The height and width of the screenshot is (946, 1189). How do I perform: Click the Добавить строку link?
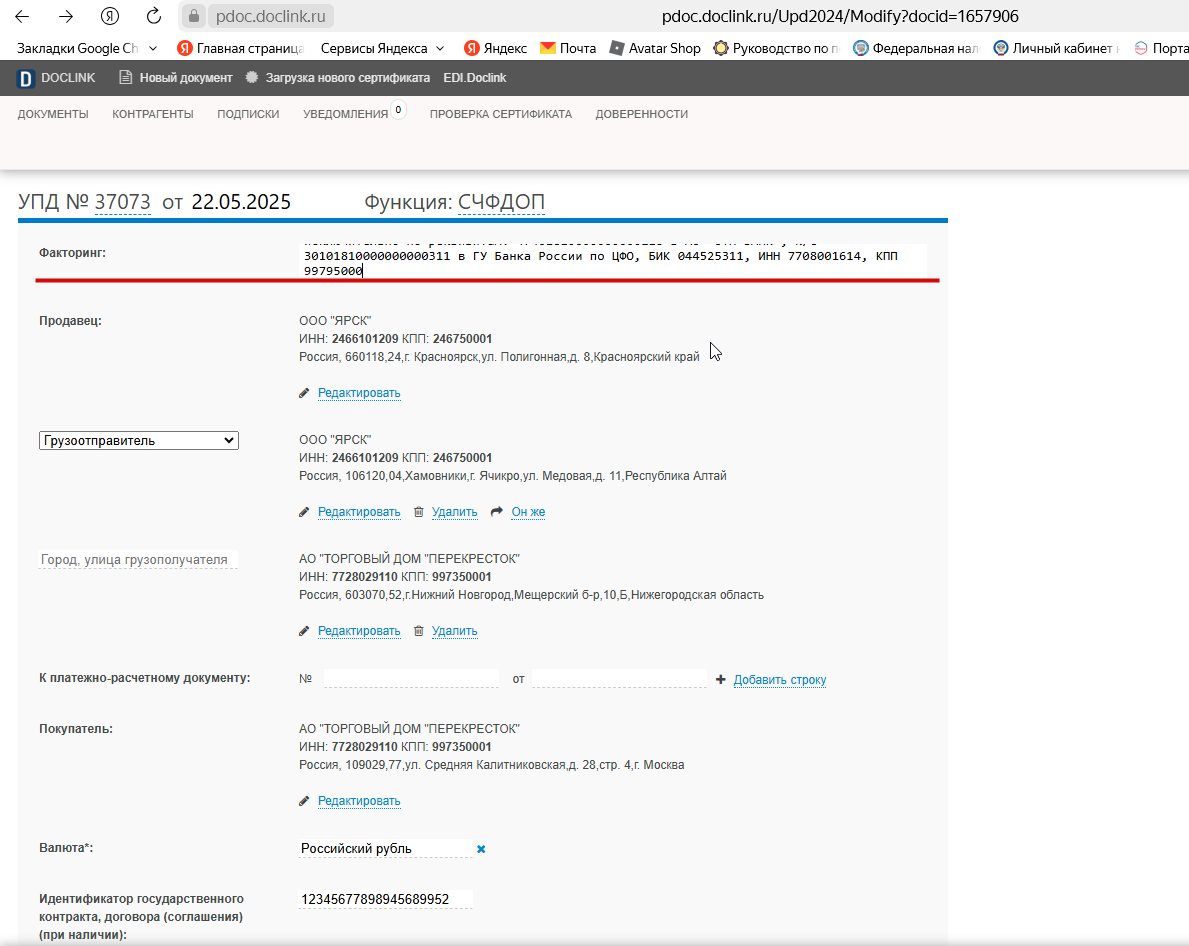pyautogui.click(x=780, y=680)
